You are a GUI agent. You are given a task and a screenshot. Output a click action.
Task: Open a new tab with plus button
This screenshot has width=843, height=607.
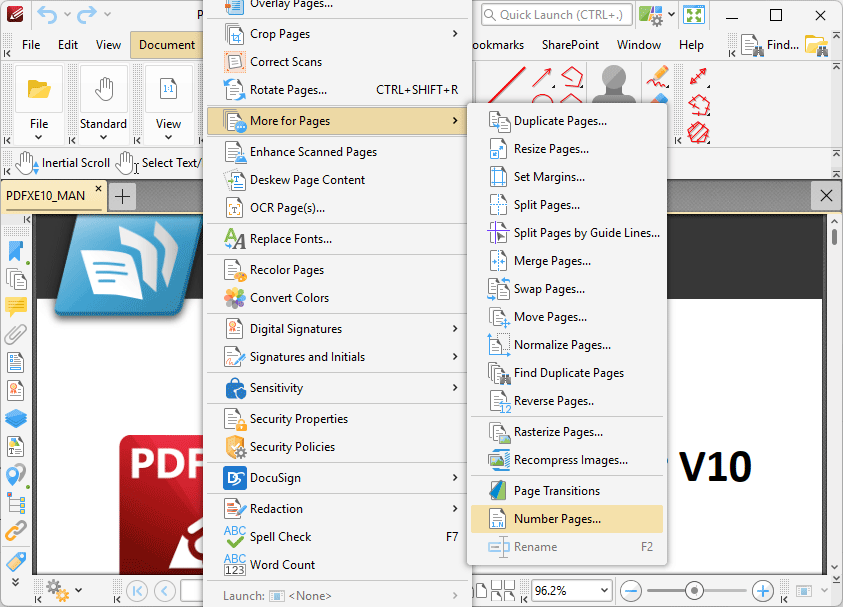tap(123, 197)
